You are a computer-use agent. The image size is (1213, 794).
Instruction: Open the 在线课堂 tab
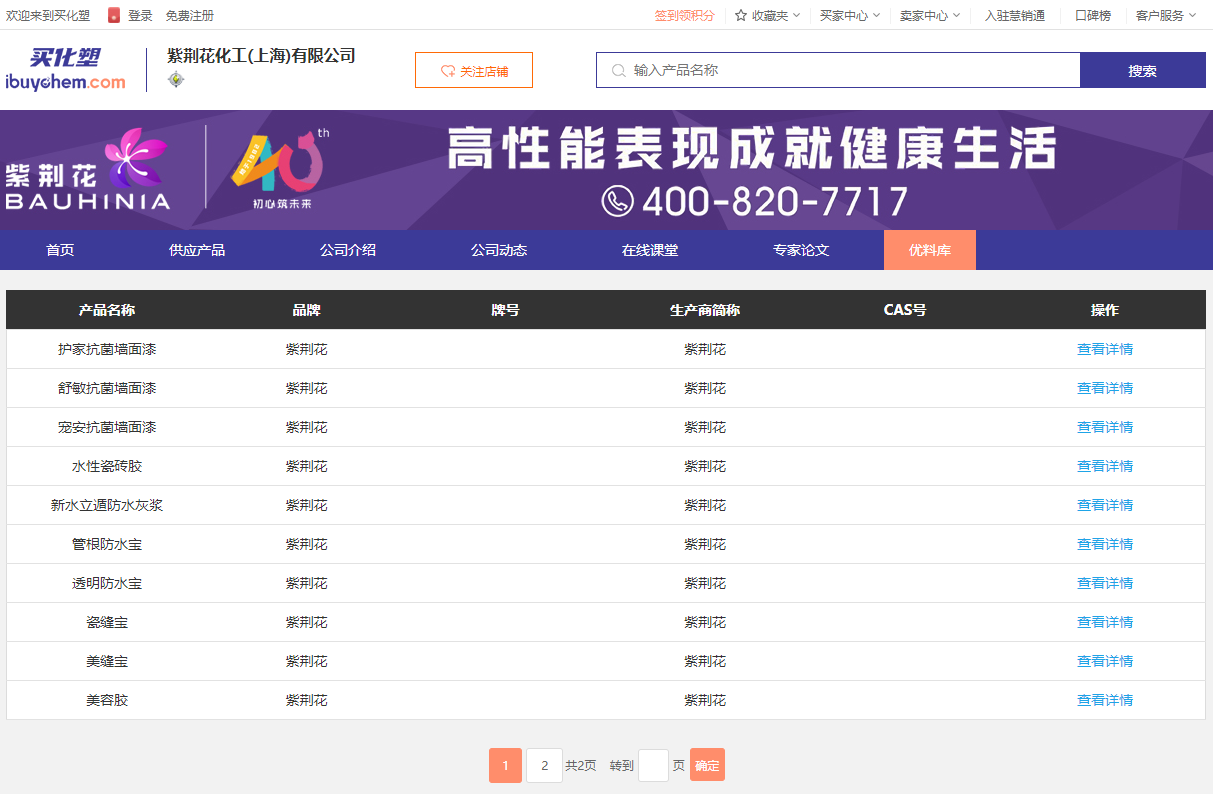[x=650, y=250]
